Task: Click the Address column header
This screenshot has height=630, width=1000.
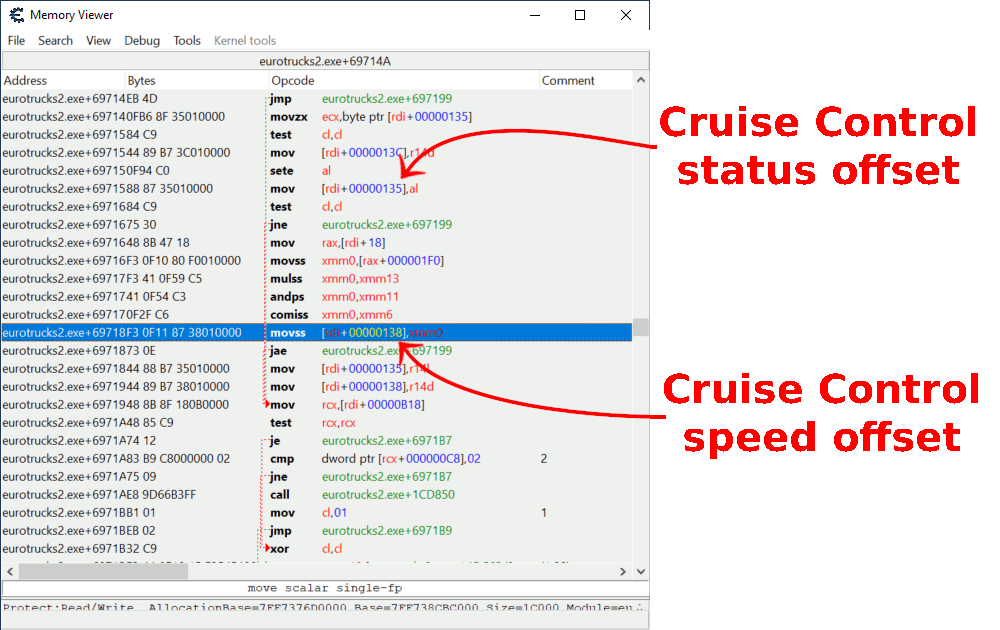Action: pyautogui.click(x=63, y=80)
